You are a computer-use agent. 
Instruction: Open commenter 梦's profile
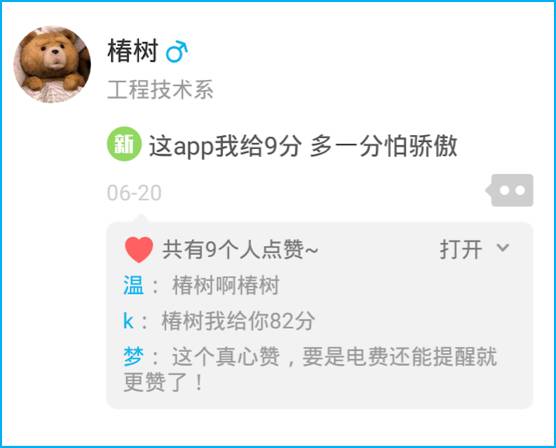pyautogui.click(x=134, y=356)
